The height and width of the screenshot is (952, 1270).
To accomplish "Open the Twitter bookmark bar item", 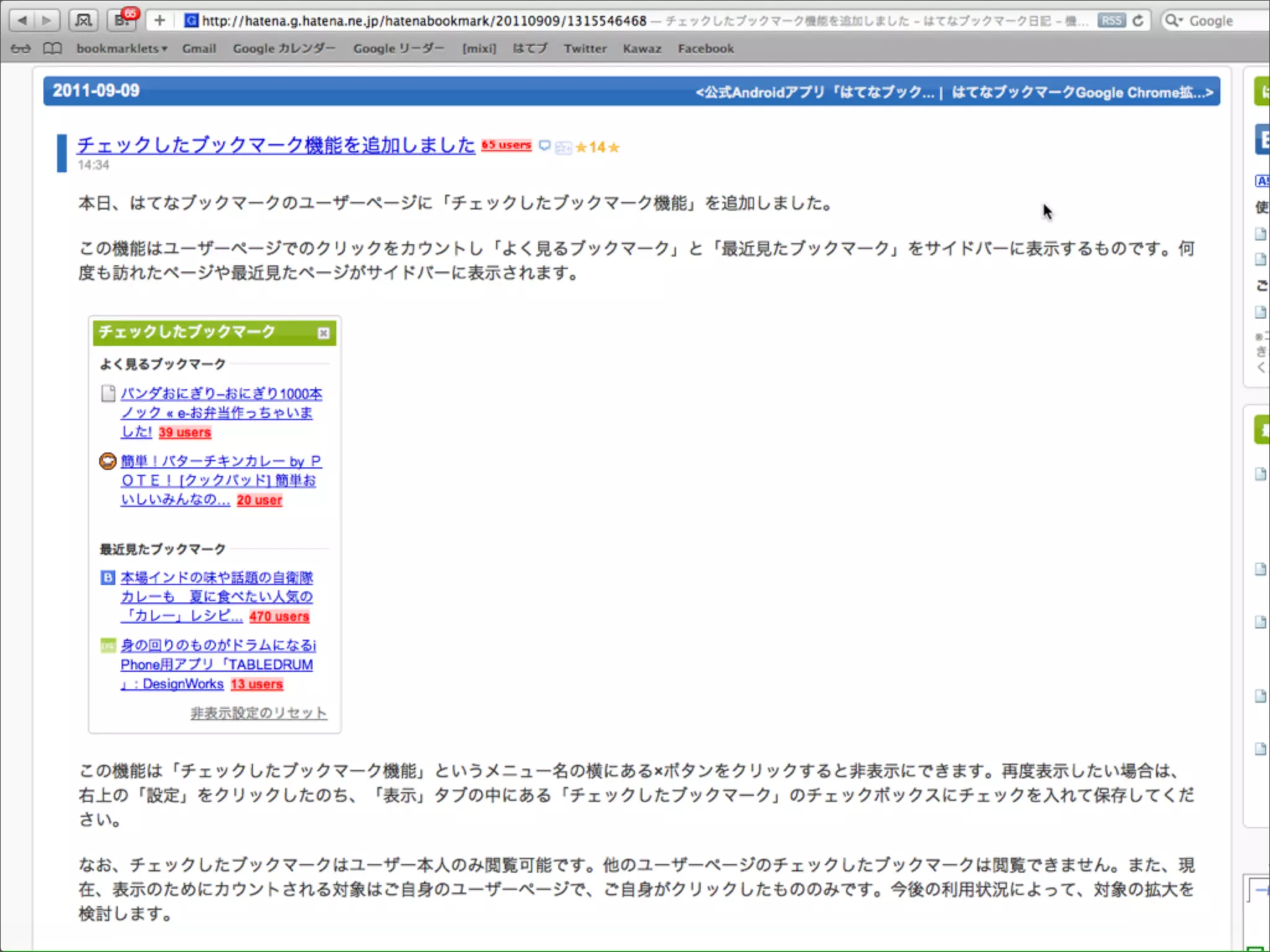I will (585, 48).
